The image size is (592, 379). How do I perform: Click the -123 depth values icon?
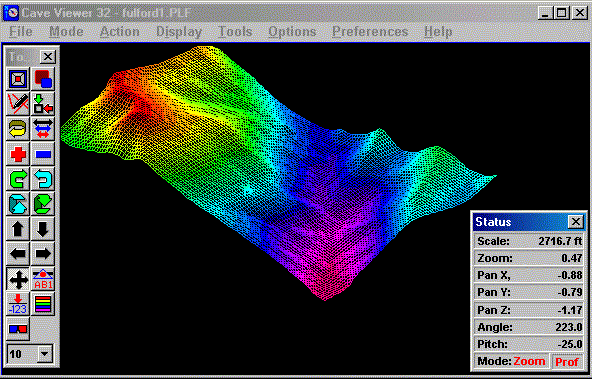coord(18,304)
